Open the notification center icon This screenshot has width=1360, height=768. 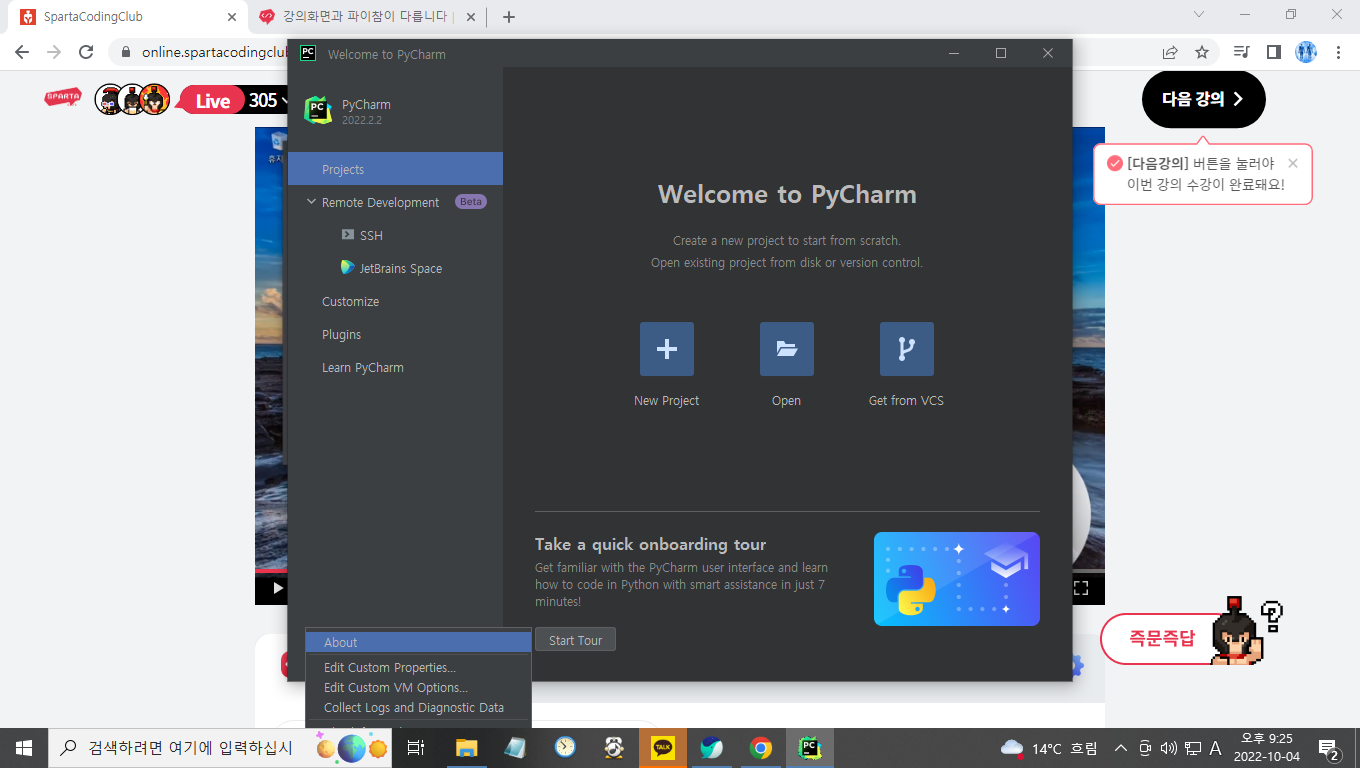tap(1329, 748)
